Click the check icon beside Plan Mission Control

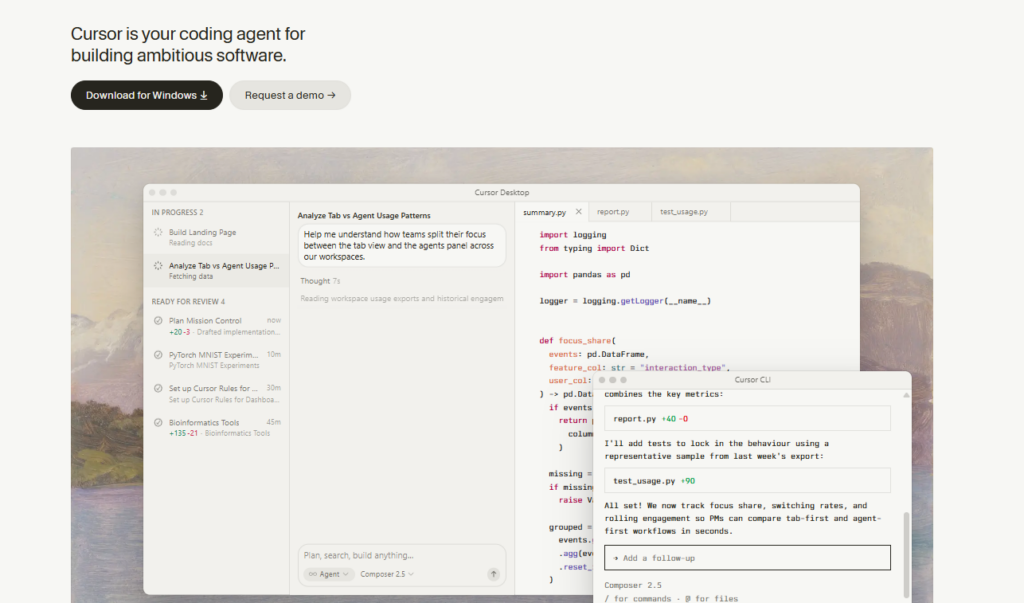pos(158,321)
